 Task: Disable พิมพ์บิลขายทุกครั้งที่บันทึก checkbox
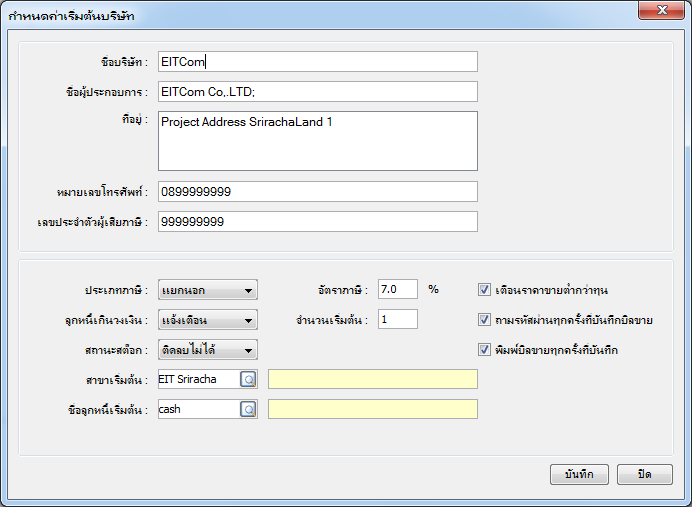[x=485, y=350]
